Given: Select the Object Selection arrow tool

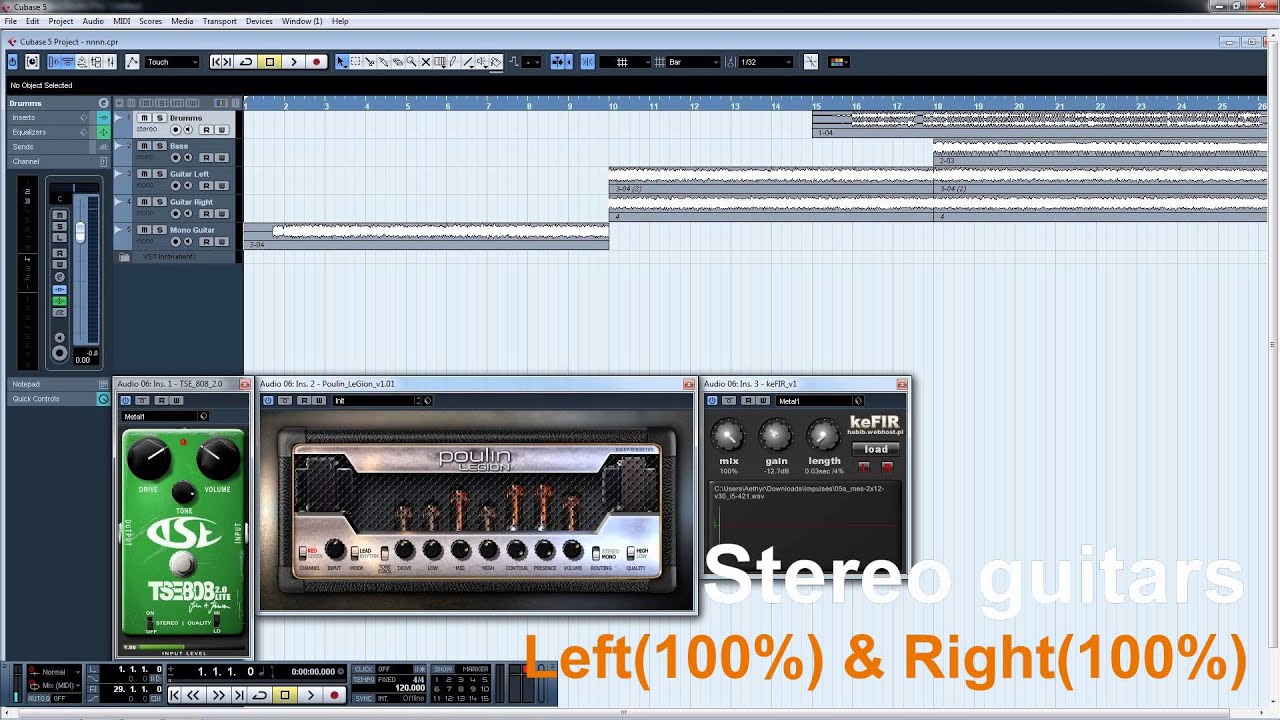Looking at the screenshot, I should click(341, 62).
